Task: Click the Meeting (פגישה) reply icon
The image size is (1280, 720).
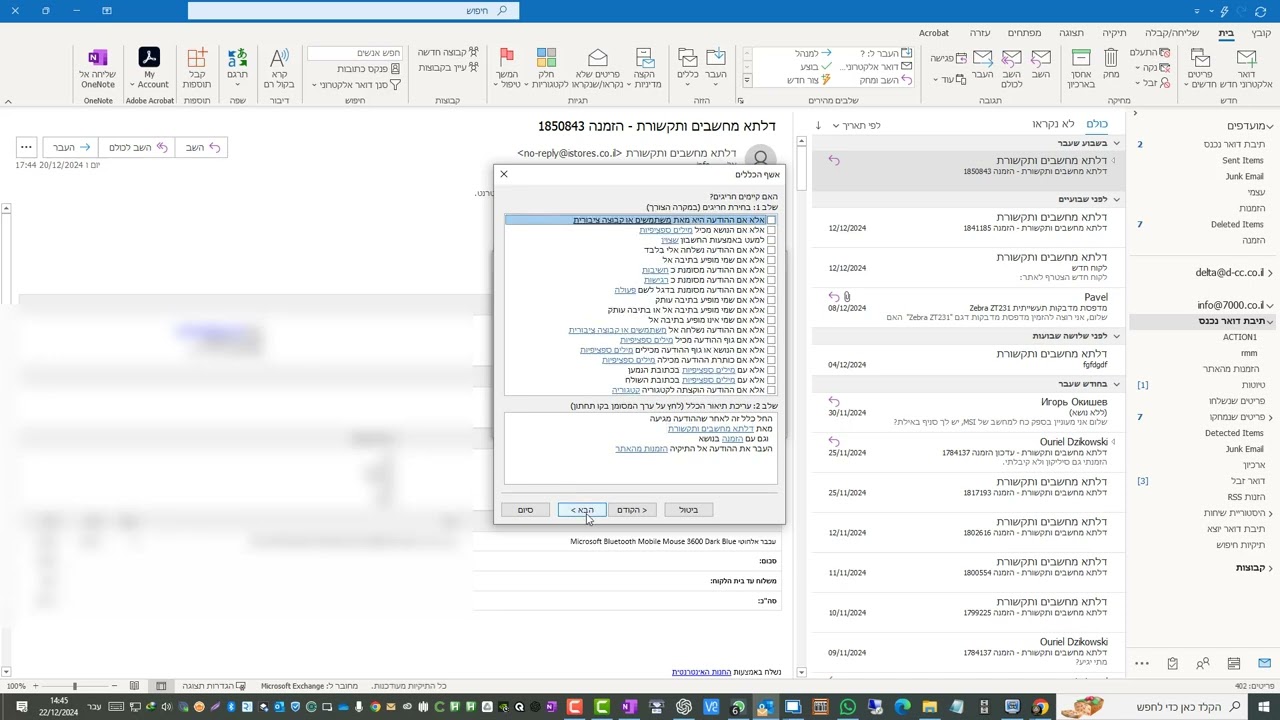Action: coord(962,58)
